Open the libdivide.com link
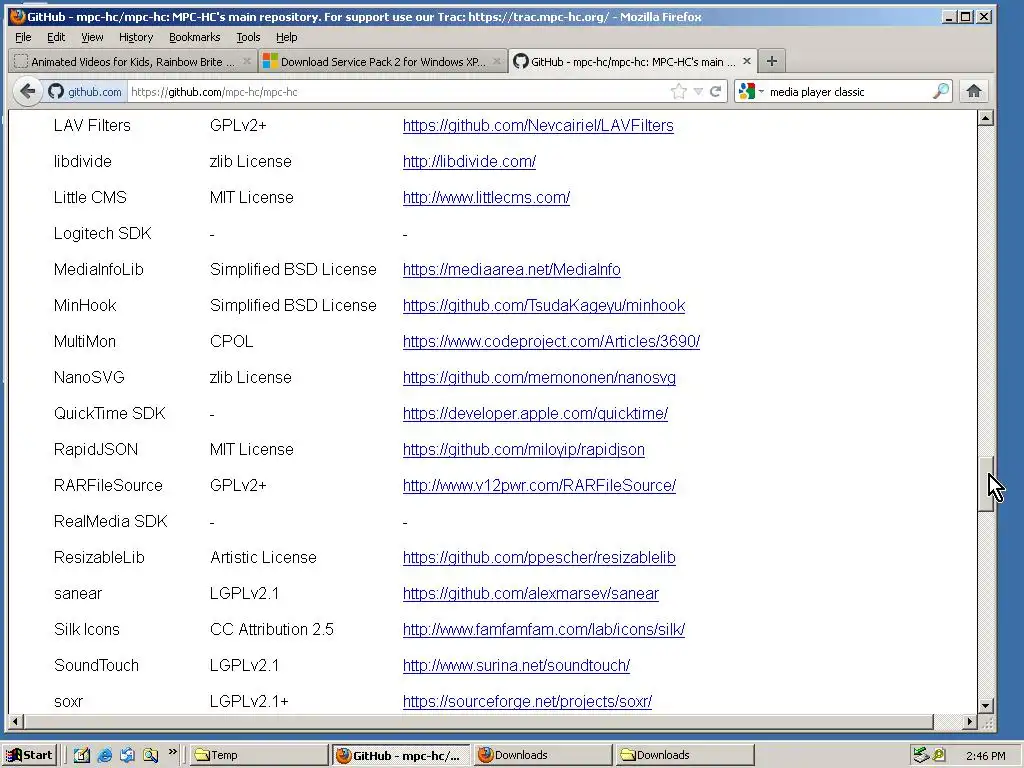 (469, 161)
